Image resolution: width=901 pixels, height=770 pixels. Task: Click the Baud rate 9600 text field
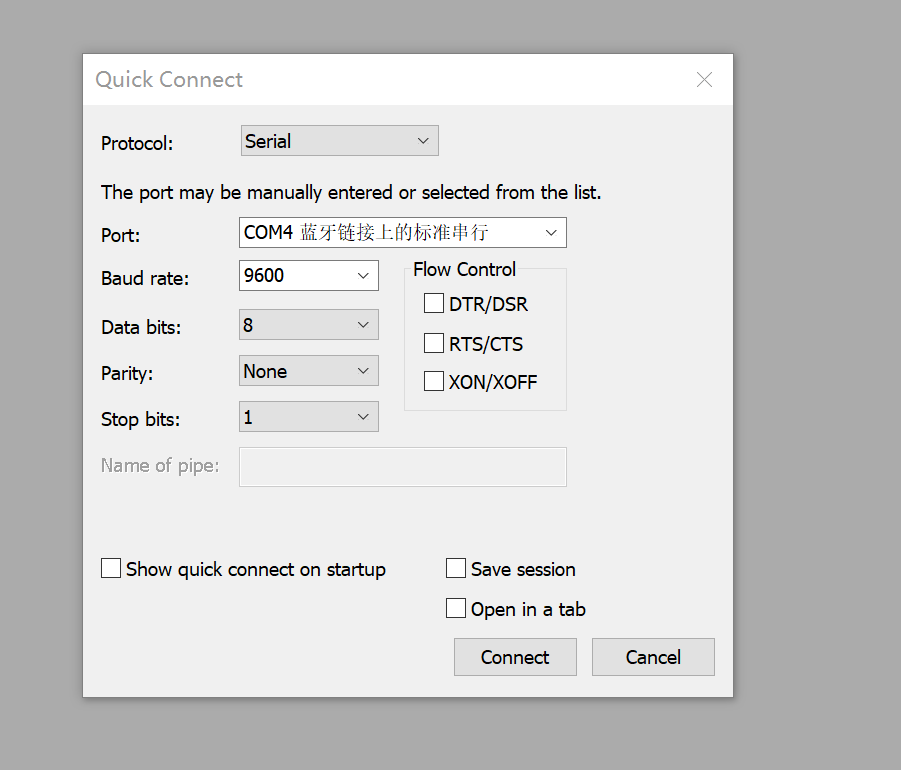(x=295, y=275)
